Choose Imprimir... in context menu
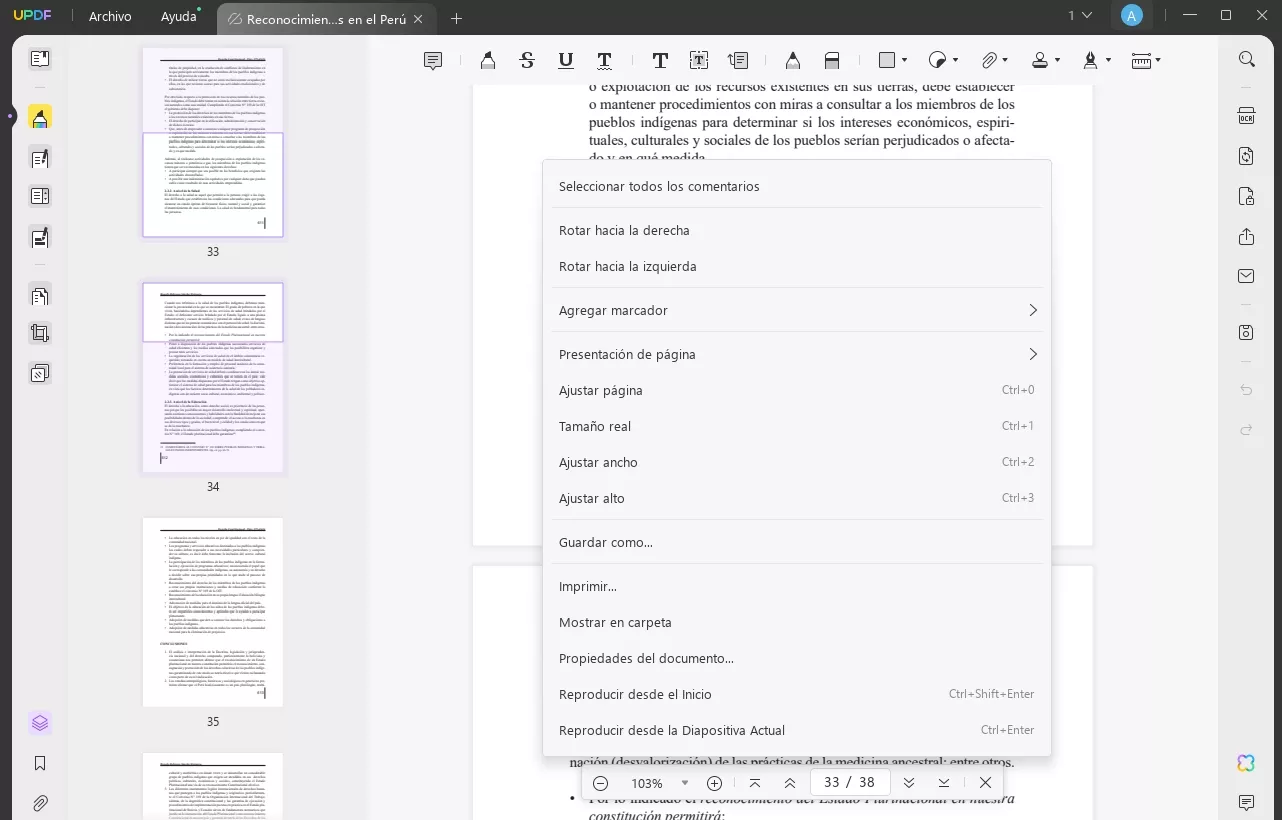Screen dimensions: 1282x820 click(x=797, y=586)
